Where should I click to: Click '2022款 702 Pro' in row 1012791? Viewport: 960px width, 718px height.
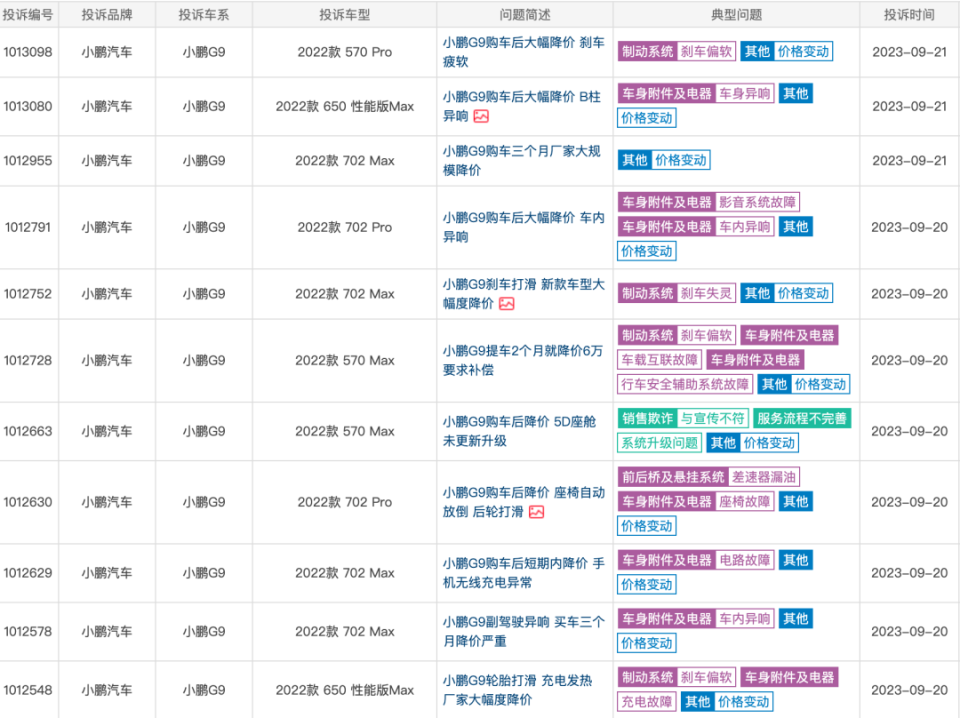pos(345,227)
